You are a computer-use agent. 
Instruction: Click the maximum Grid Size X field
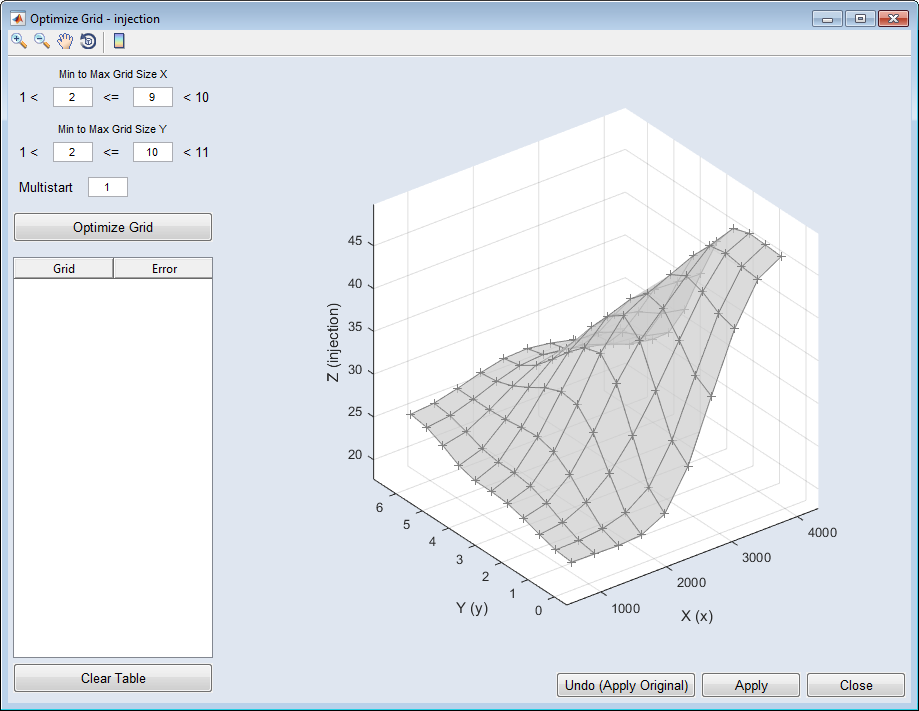[153, 97]
